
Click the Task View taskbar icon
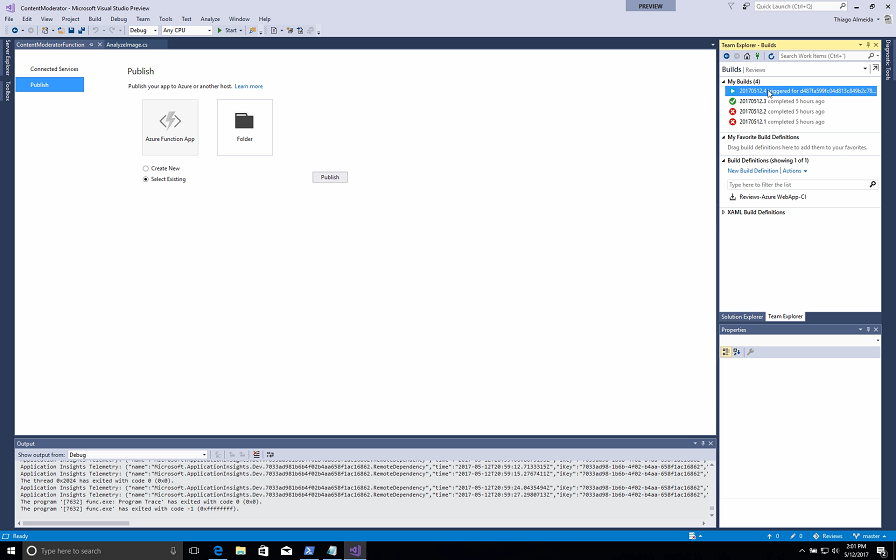pos(194,551)
